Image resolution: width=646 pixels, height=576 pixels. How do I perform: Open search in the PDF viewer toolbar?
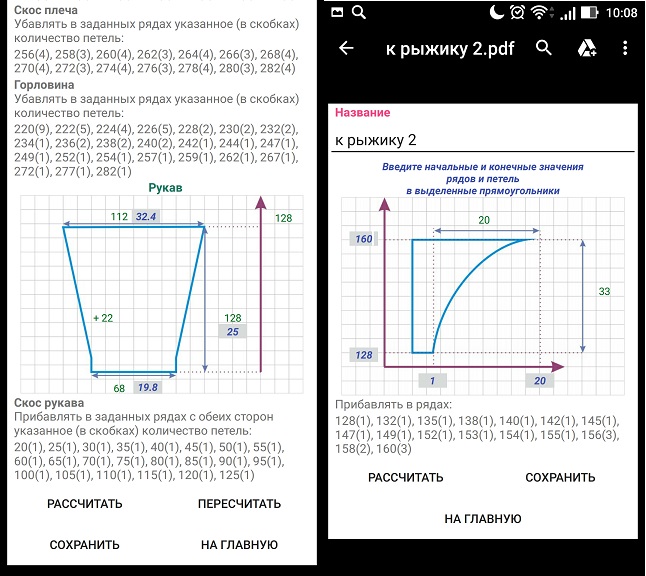pos(544,48)
